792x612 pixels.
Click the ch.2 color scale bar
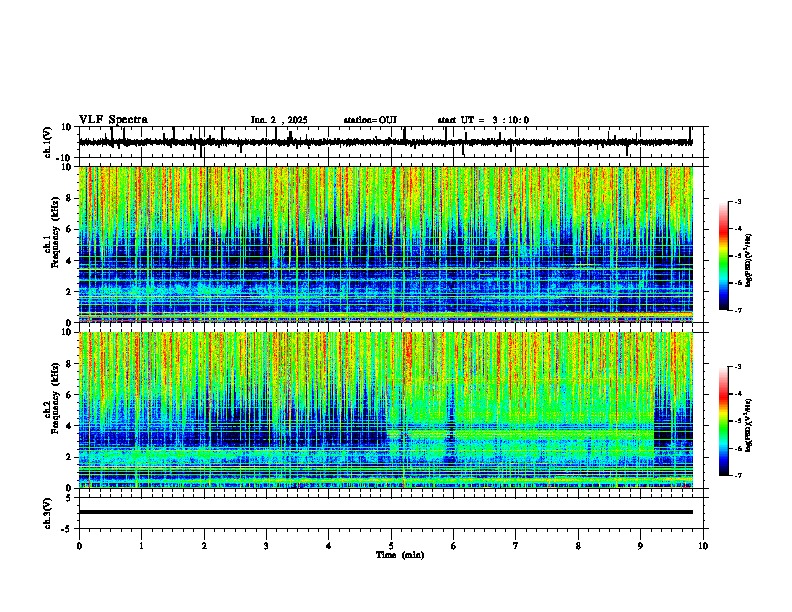coord(723,421)
